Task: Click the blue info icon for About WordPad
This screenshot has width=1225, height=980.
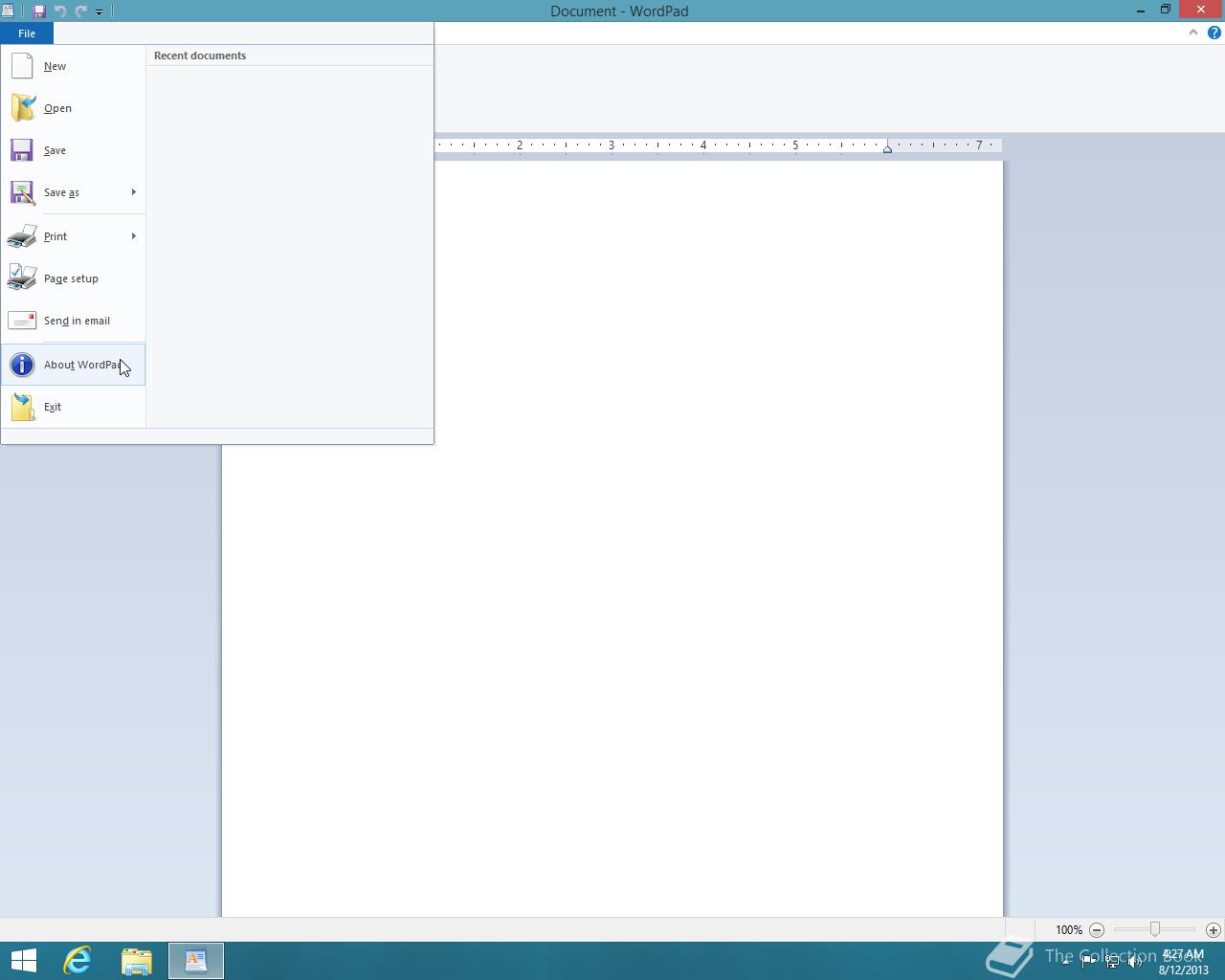Action: tap(22, 365)
